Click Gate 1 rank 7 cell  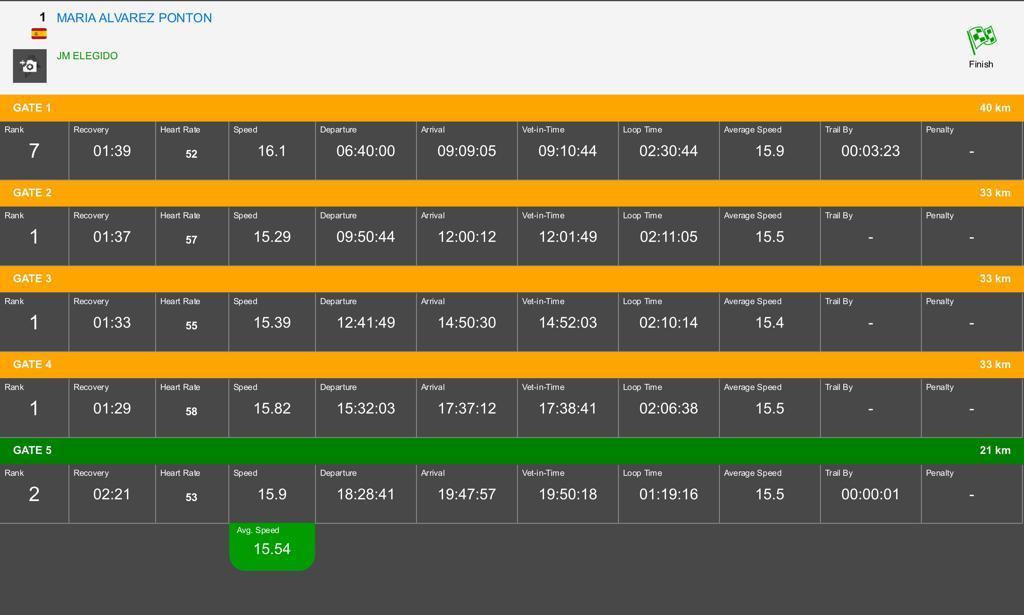(x=34, y=151)
